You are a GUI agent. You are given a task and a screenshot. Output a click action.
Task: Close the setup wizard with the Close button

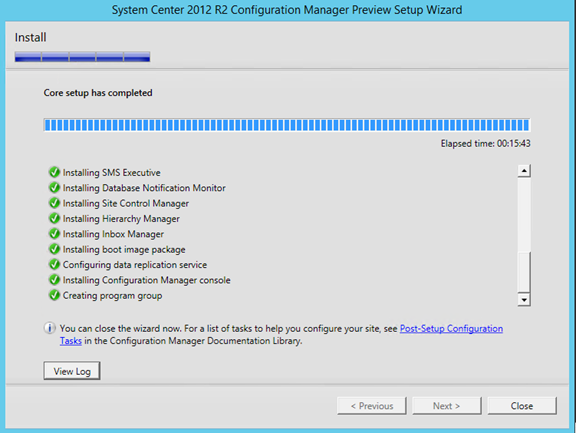point(522,406)
